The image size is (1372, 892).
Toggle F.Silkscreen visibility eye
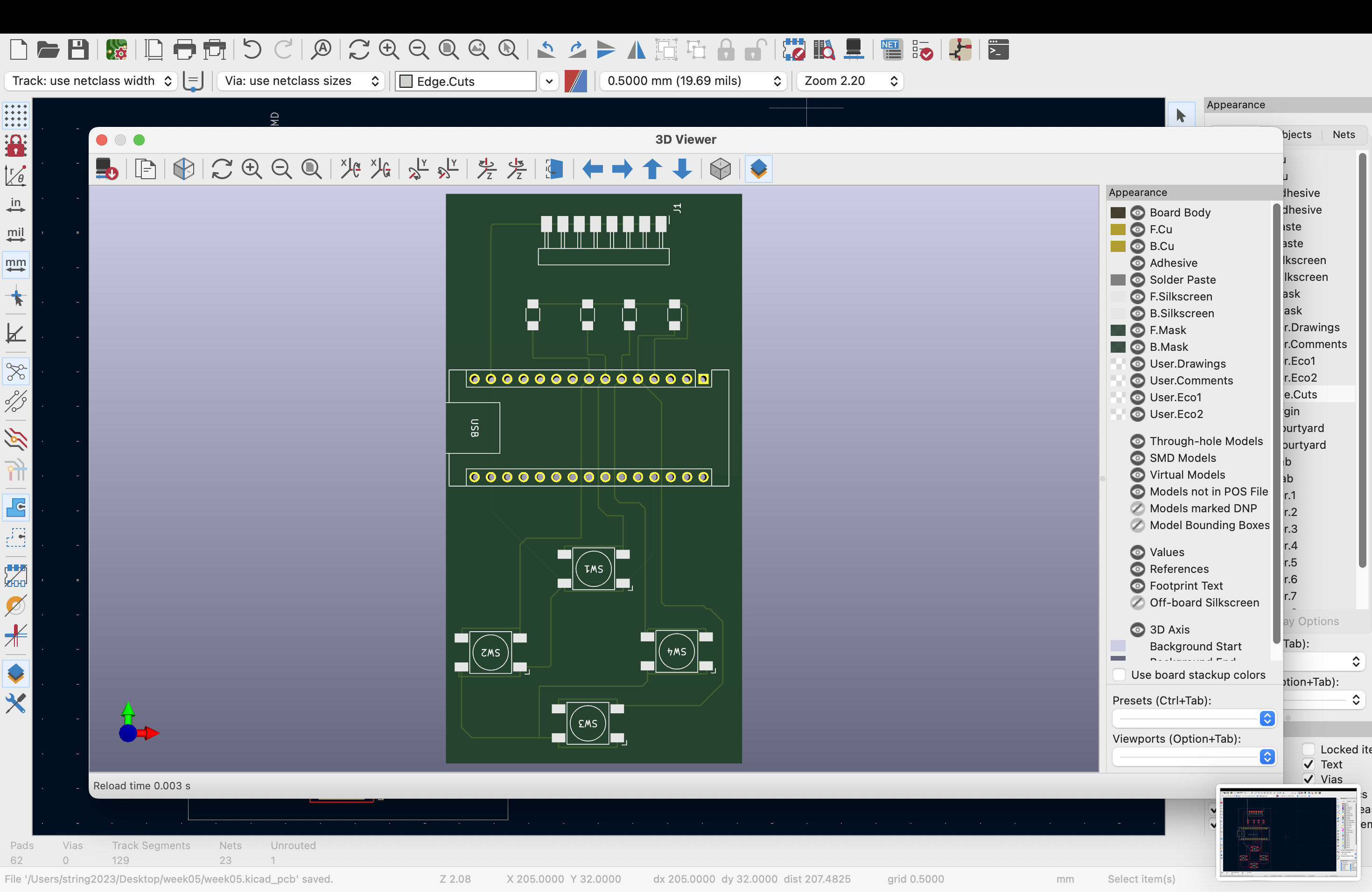click(x=1137, y=297)
